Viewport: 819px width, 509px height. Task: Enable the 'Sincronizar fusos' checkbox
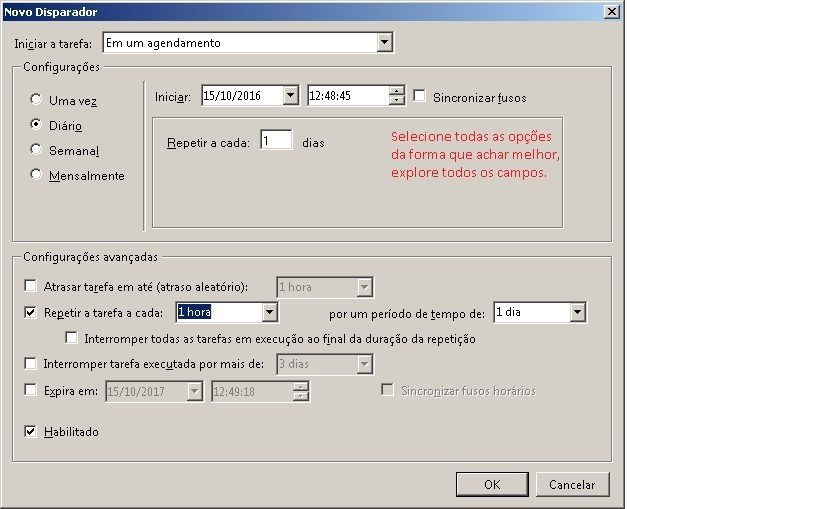(419, 96)
